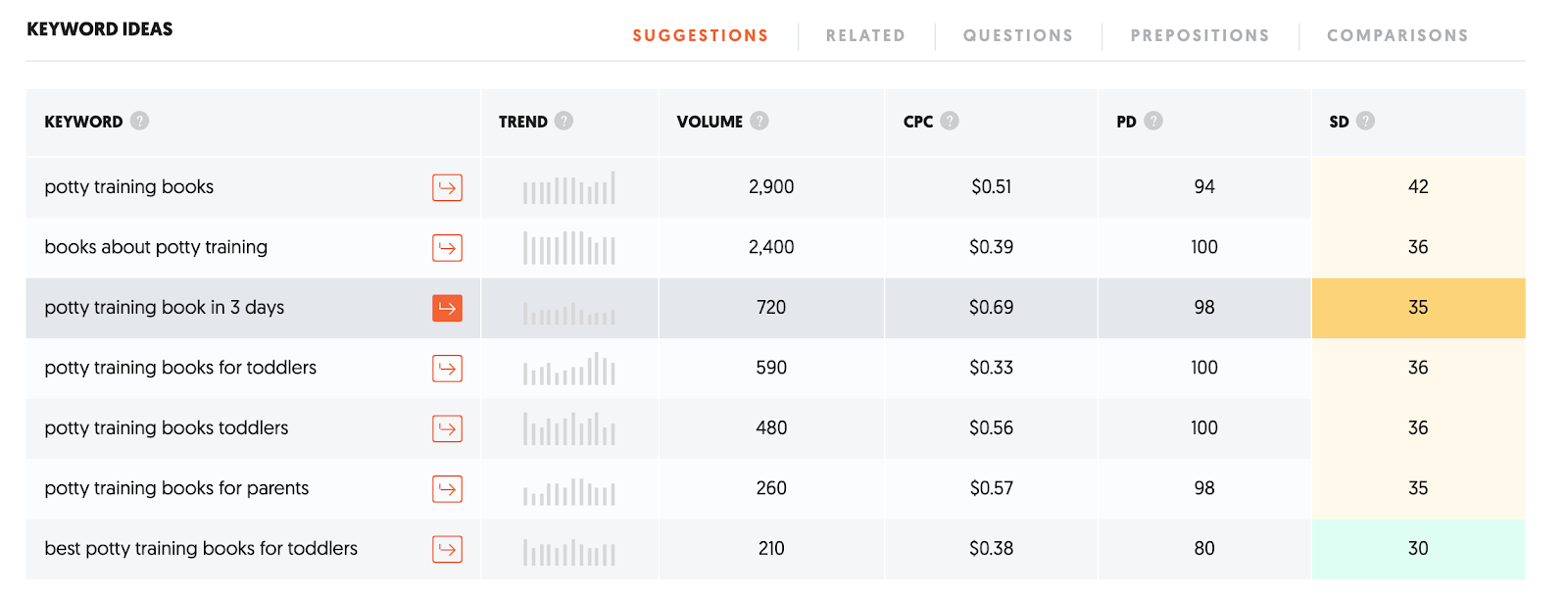
Task: Click arrow icon next to 'potty training books toddlers'
Action: click(447, 428)
